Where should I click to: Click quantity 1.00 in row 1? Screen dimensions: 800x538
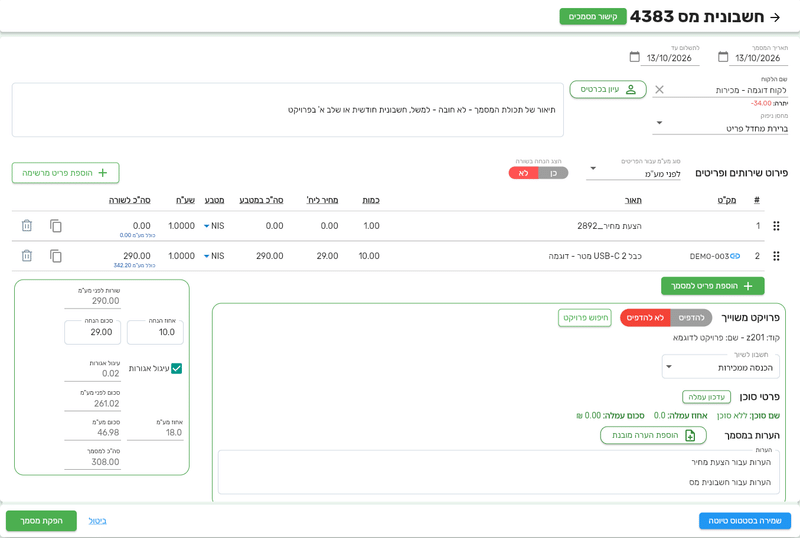pyautogui.click(x=371, y=226)
